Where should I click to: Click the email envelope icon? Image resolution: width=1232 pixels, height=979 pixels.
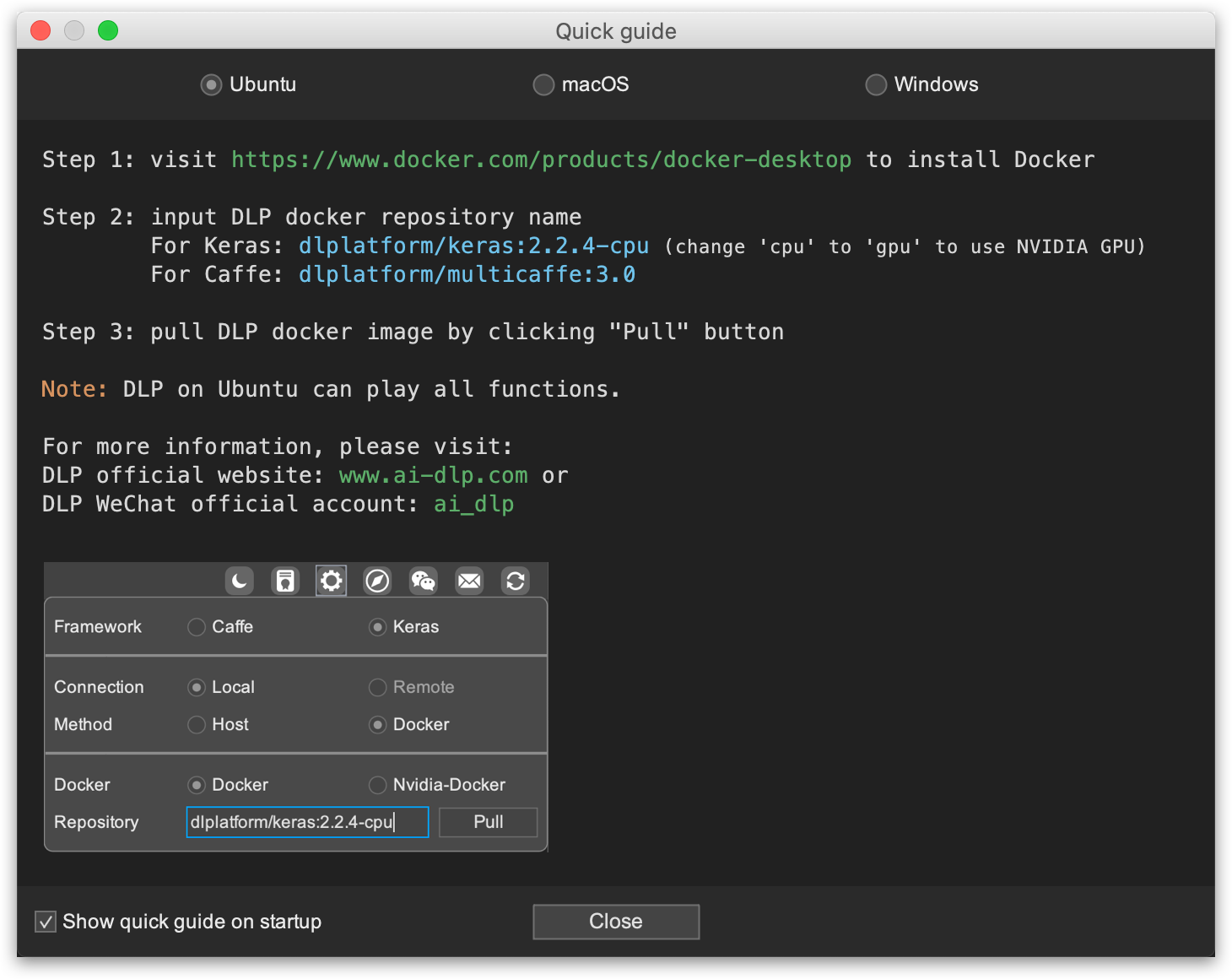coord(469,581)
